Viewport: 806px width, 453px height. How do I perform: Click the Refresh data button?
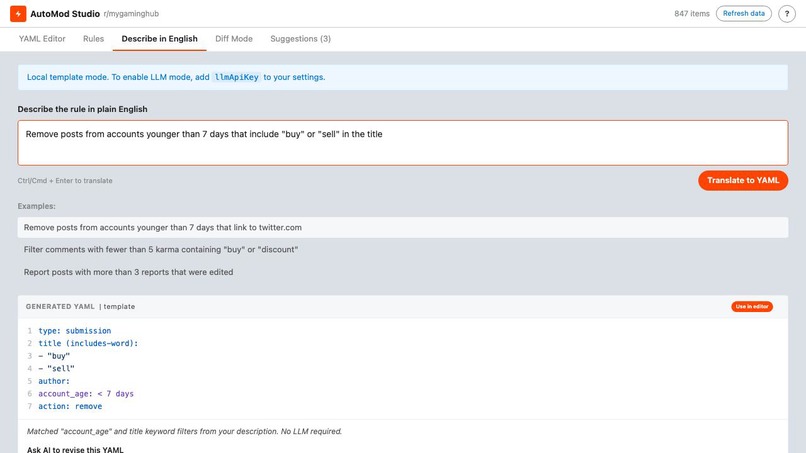point(743,13)
